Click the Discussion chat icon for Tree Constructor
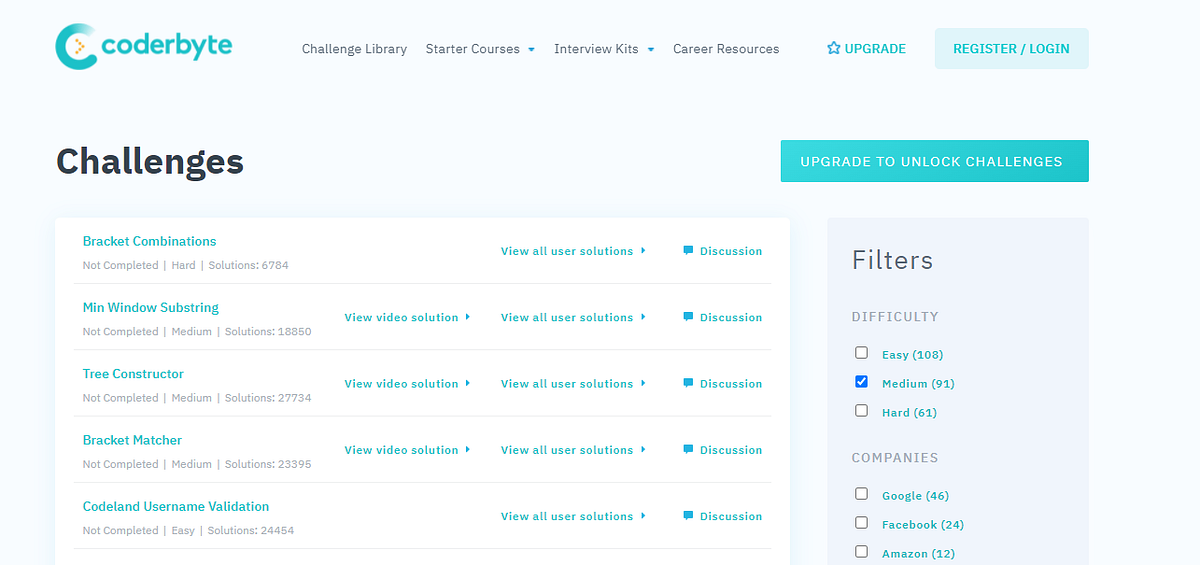This screenshot has width=1200, height=565. 688,383
